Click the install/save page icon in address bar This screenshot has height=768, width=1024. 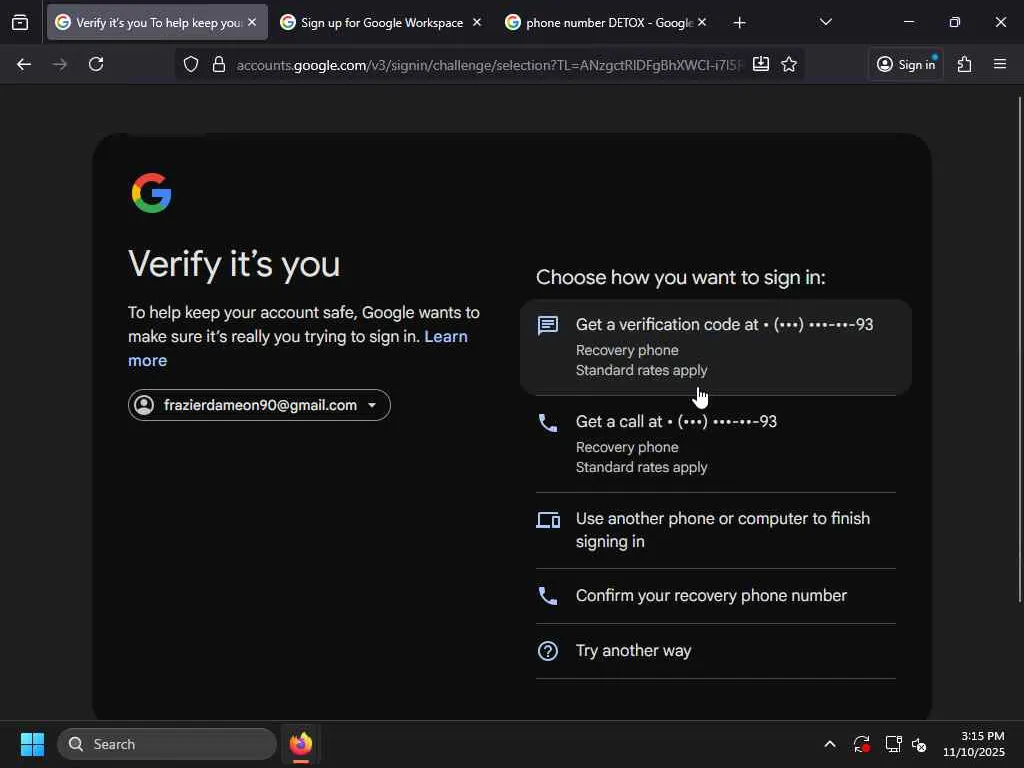pos(761,64)
